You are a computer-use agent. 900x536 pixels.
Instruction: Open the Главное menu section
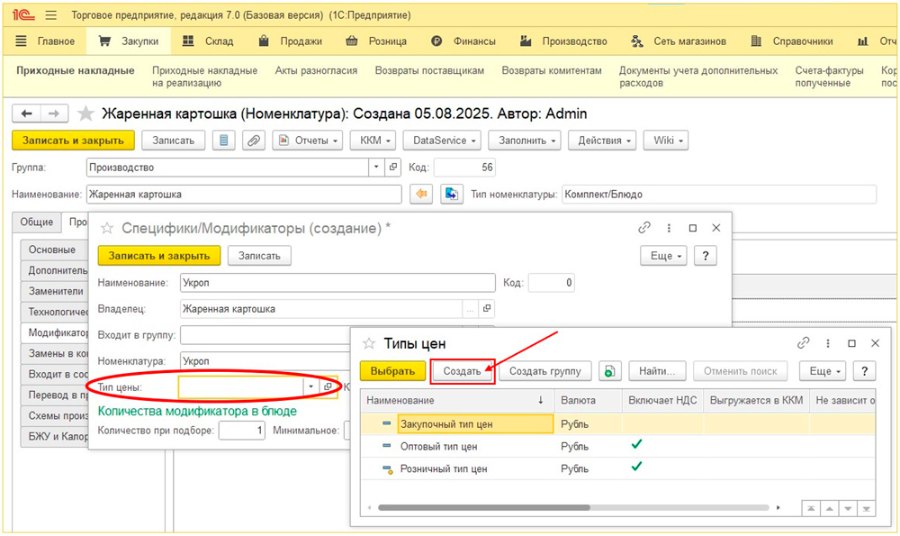(45, 41)
